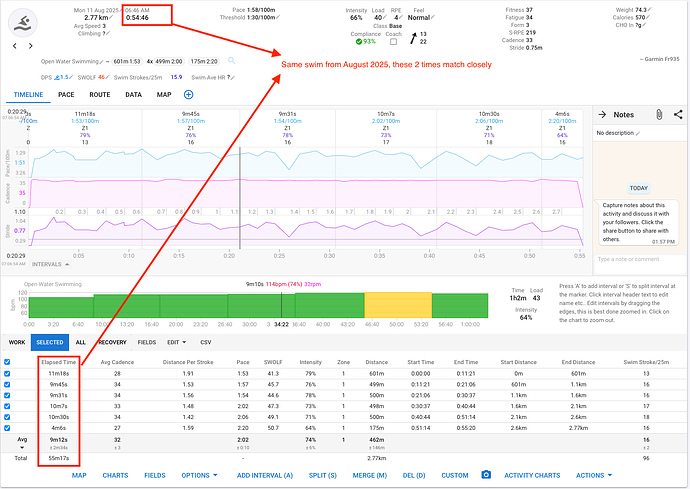Click DEL (D) button

click(414, 475)
